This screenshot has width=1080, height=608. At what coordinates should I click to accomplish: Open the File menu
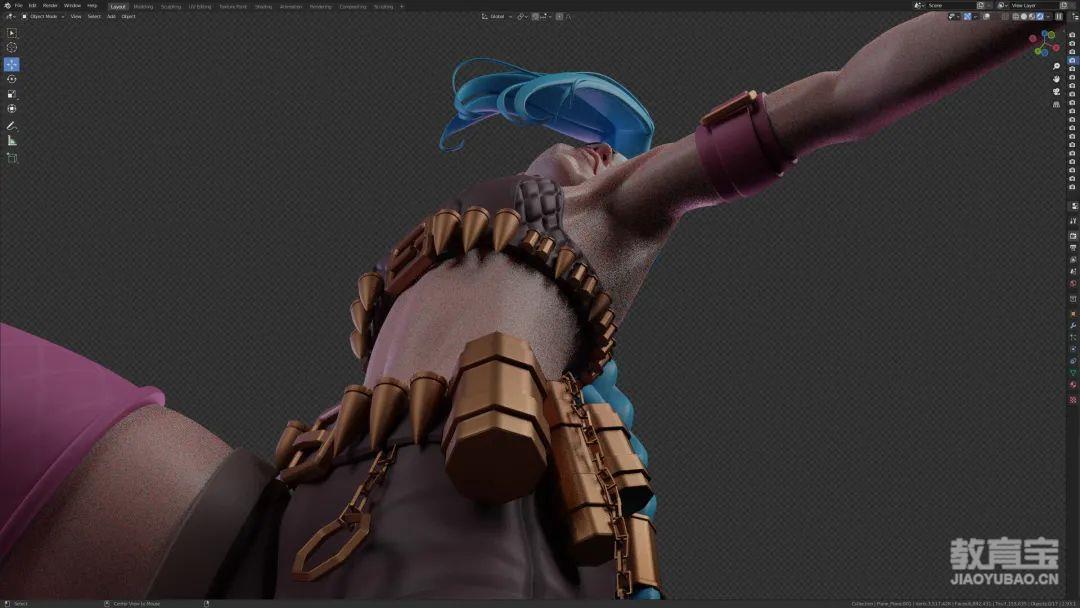pos(19,6)
